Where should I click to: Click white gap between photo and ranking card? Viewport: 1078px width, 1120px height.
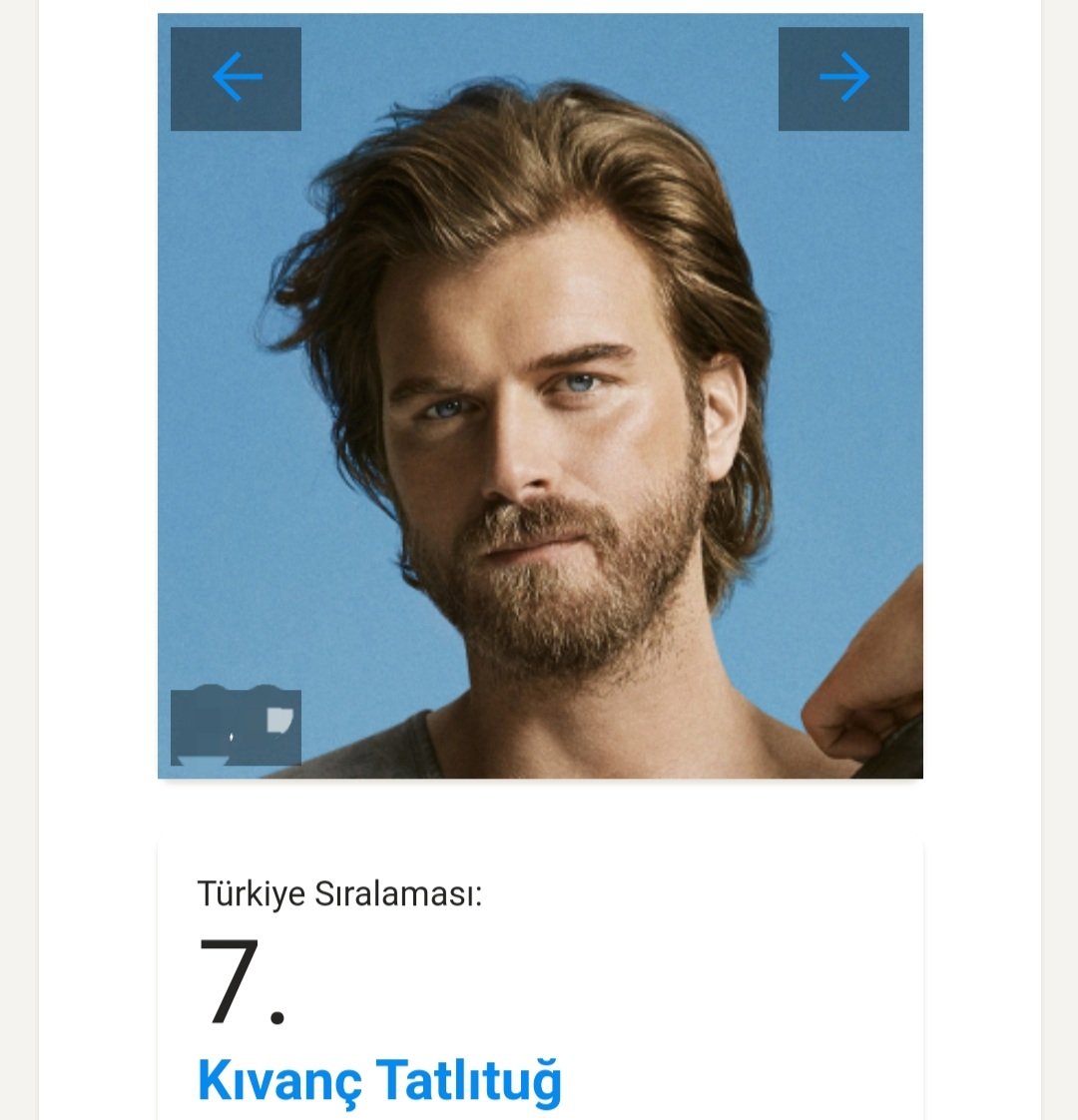540,811
